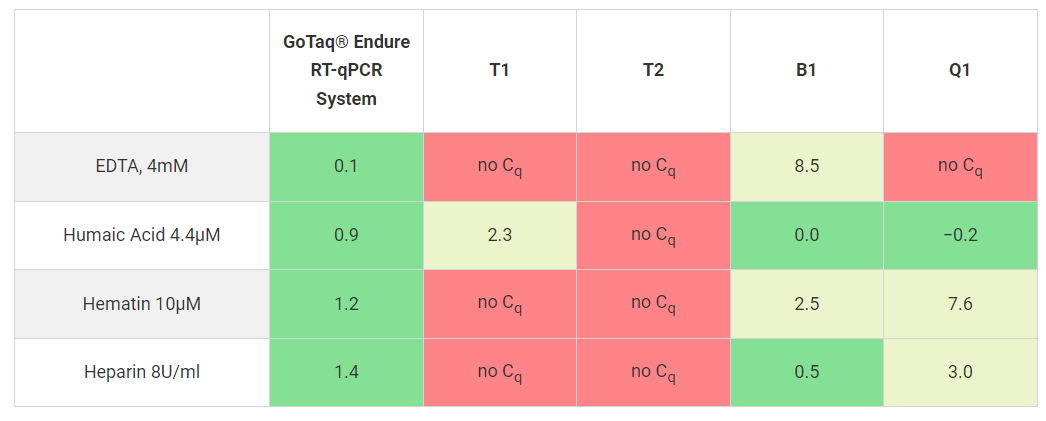Select the no Cq cell for Heparin under T2
Screen dimensions: 1046x421
point(653,372)
